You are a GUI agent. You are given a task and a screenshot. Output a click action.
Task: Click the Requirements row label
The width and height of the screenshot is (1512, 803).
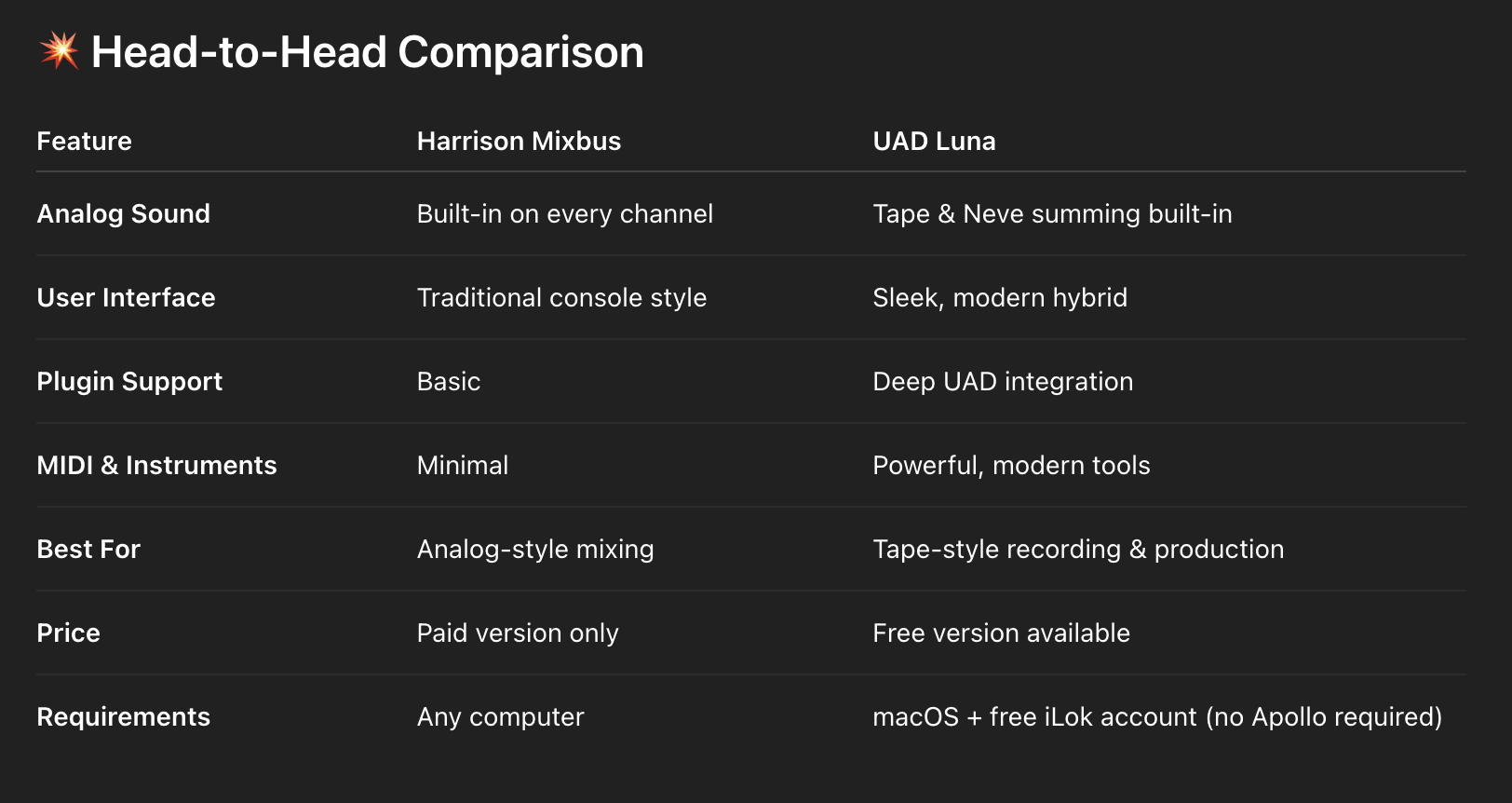coord(123,716)
